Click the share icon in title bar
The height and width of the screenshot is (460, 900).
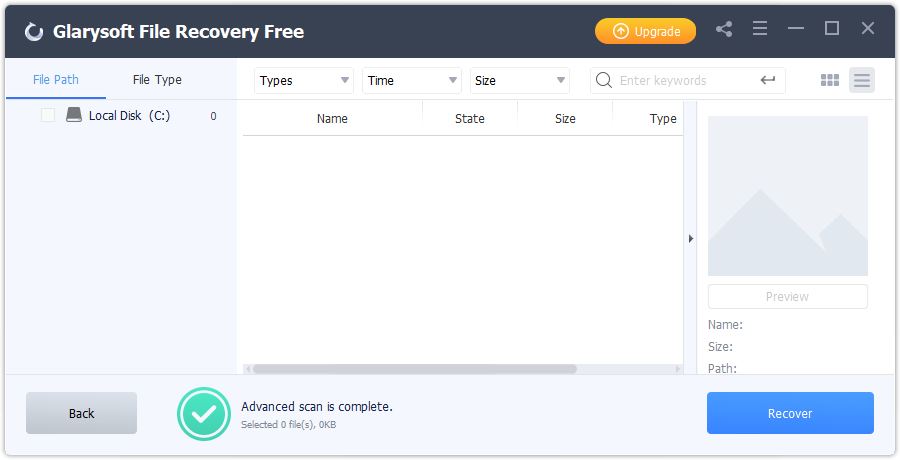(724, 29)
